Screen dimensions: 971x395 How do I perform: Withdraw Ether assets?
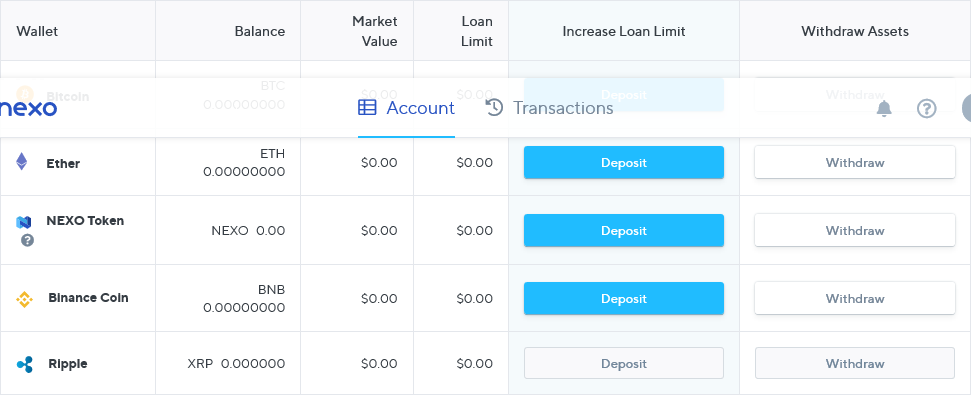pyautogui.click(x=855, y=162)
